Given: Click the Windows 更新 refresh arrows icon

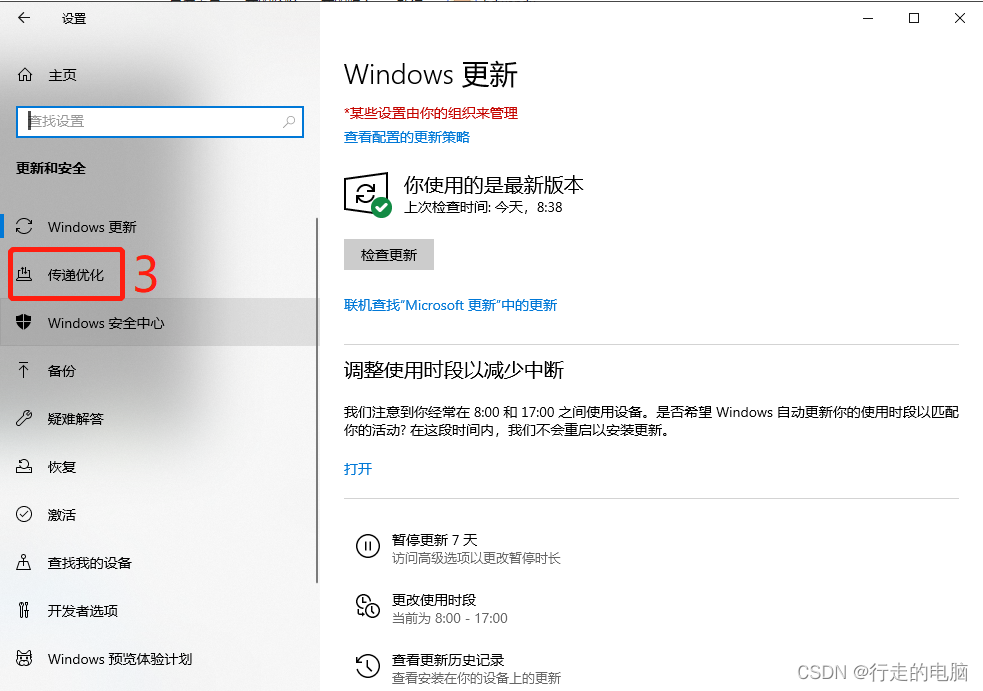Looking at the screenshot, I should pyautogui.click(x=24, y=226).
